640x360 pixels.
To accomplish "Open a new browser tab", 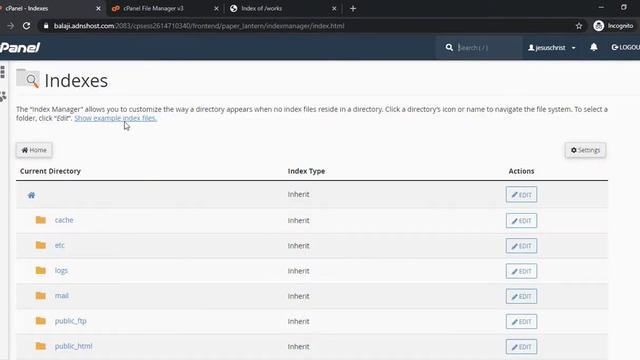I will 353,8.
